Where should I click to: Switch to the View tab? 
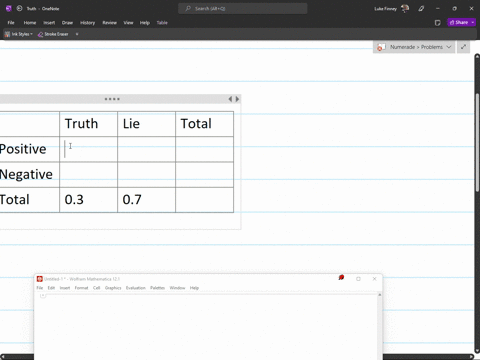point(128,23)
